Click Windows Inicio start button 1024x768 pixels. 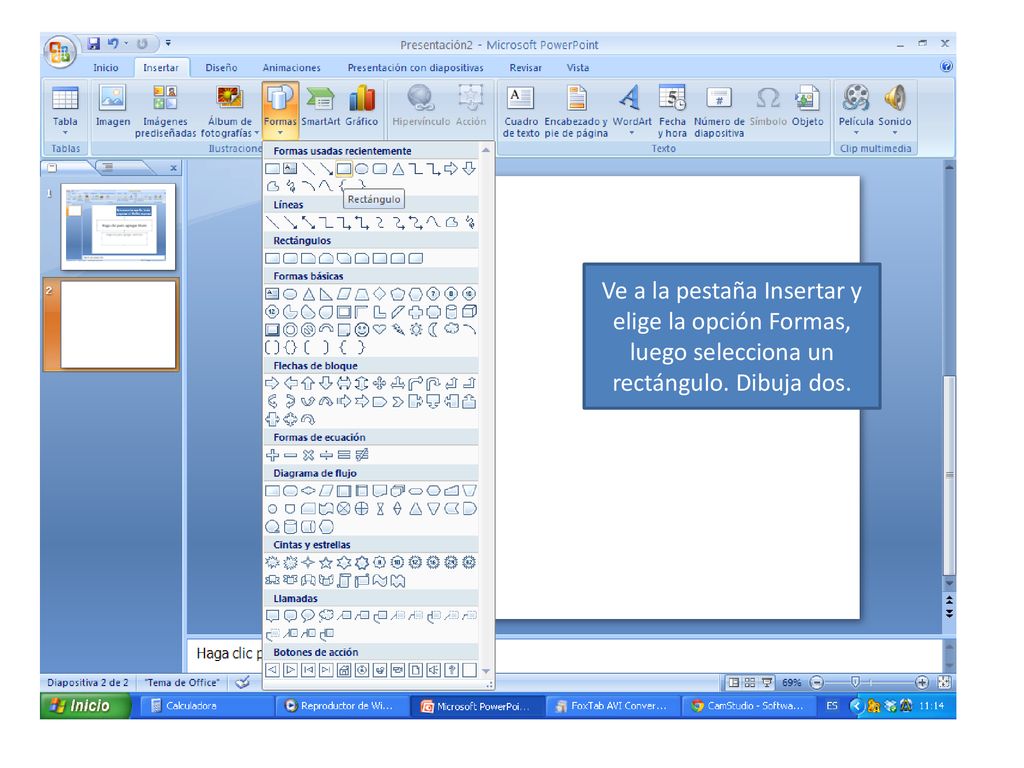86,706
